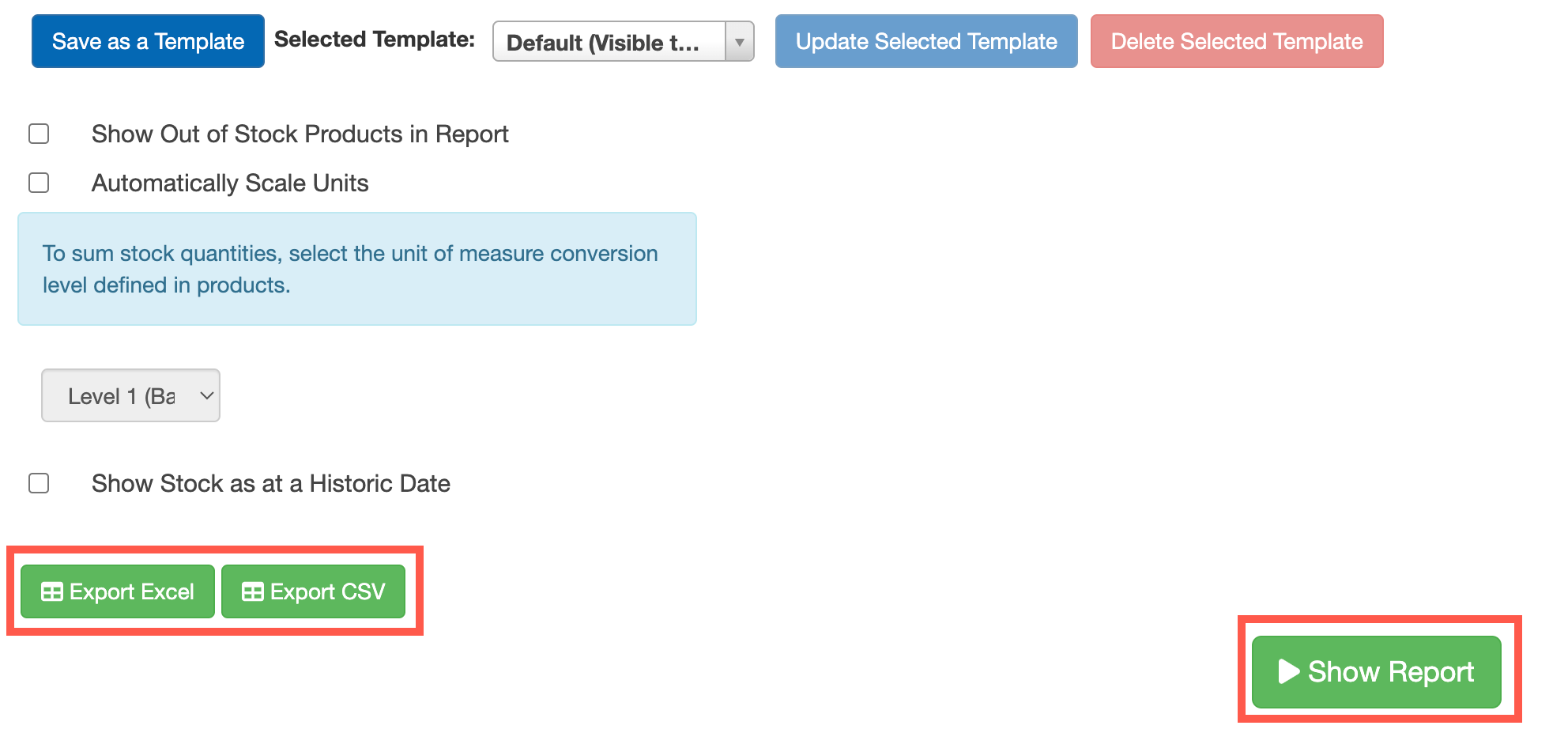Toggle Show Stock as at Historic Date checkbox
This screenshot has height=748, width=1568.
(x=39, y=483)
